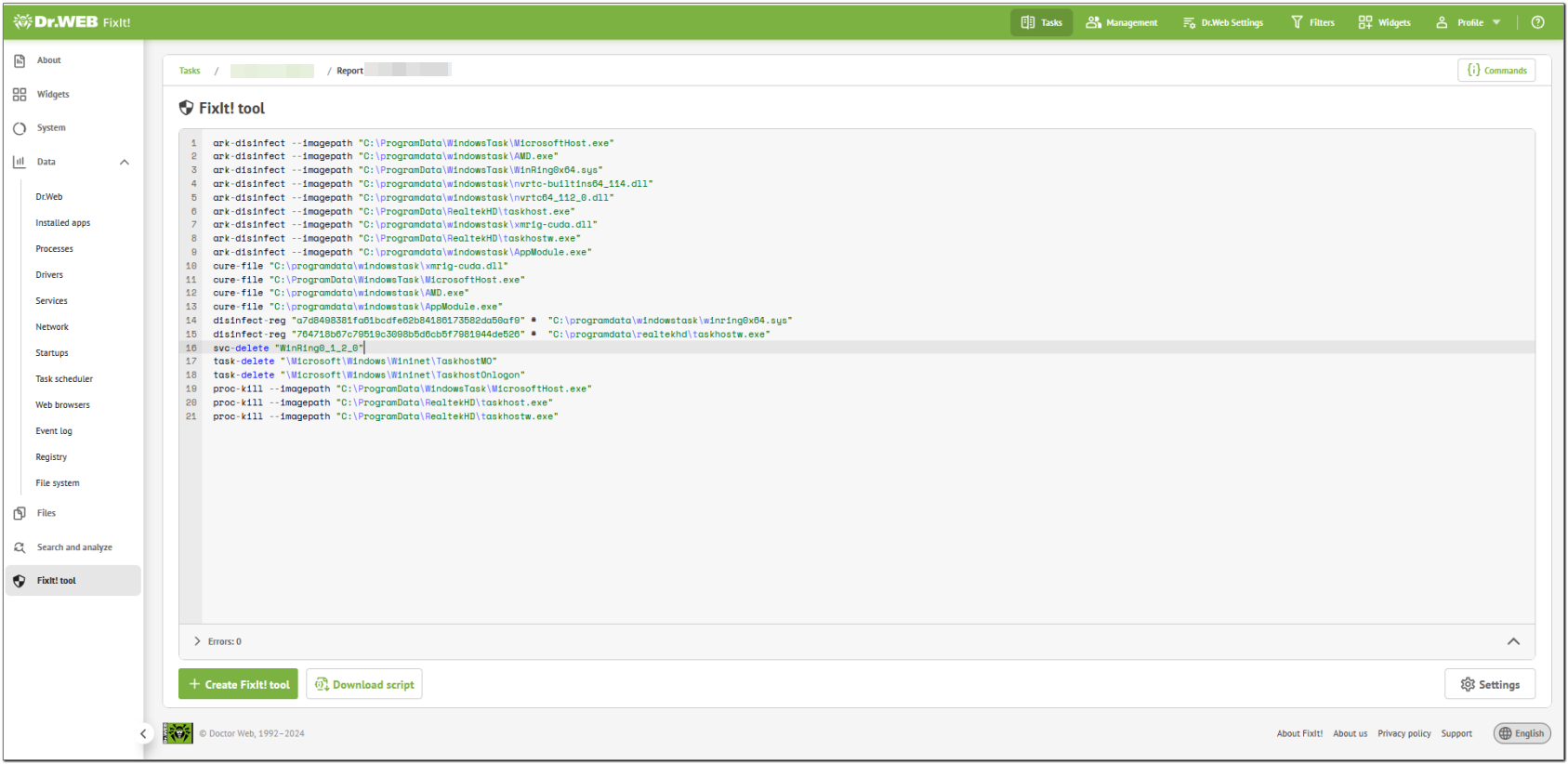
Task: Click Download script button
Action: [364, 685]
